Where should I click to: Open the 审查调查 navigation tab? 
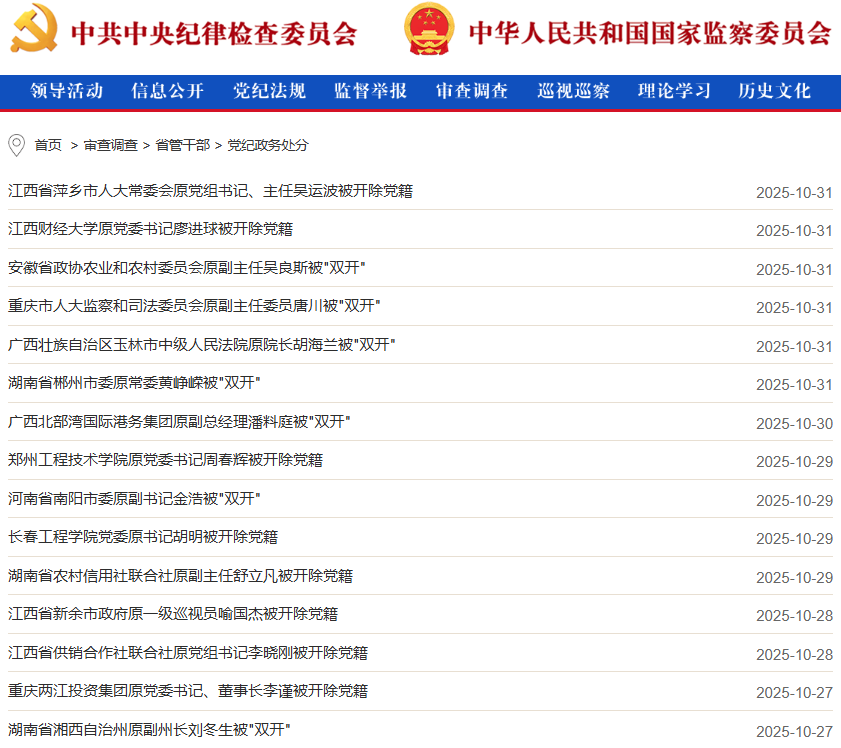point(472,91)
